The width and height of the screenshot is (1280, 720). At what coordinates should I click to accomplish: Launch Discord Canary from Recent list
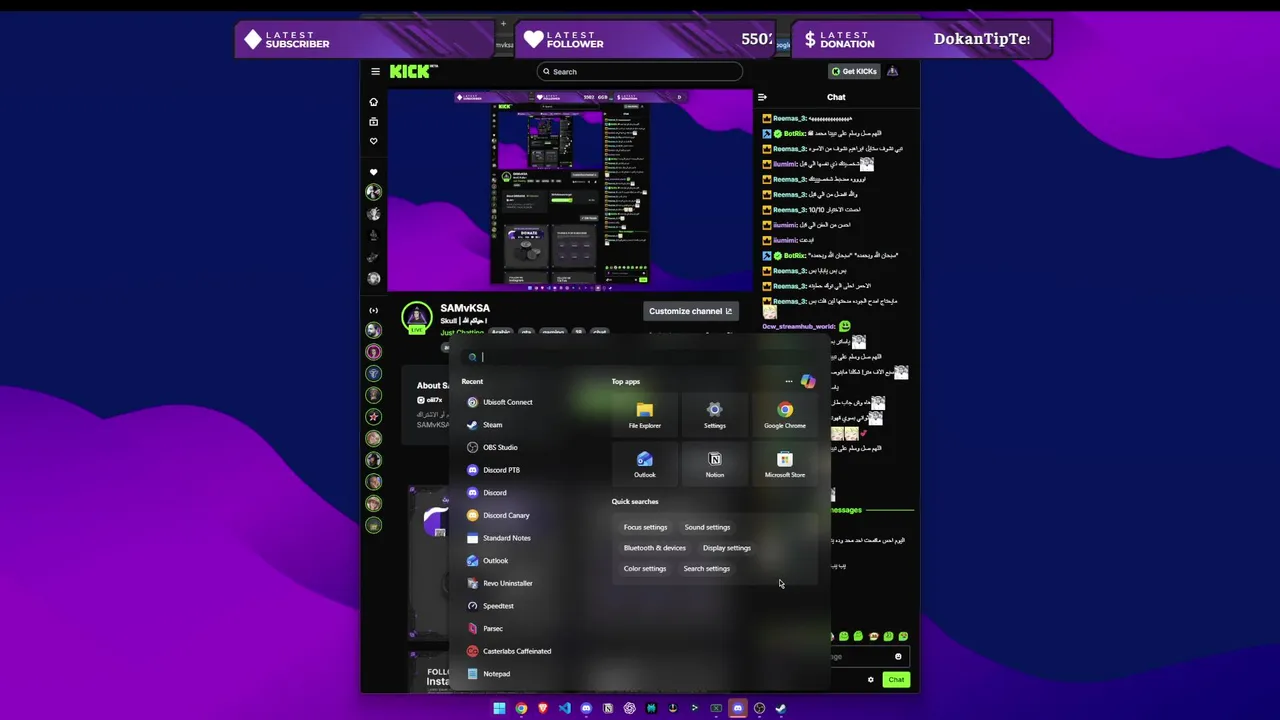click(500, 515)
